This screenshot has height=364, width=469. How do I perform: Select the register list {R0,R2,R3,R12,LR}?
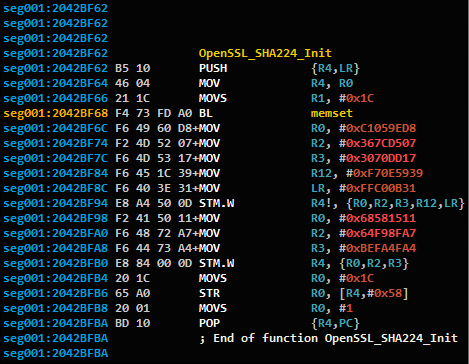405,203
